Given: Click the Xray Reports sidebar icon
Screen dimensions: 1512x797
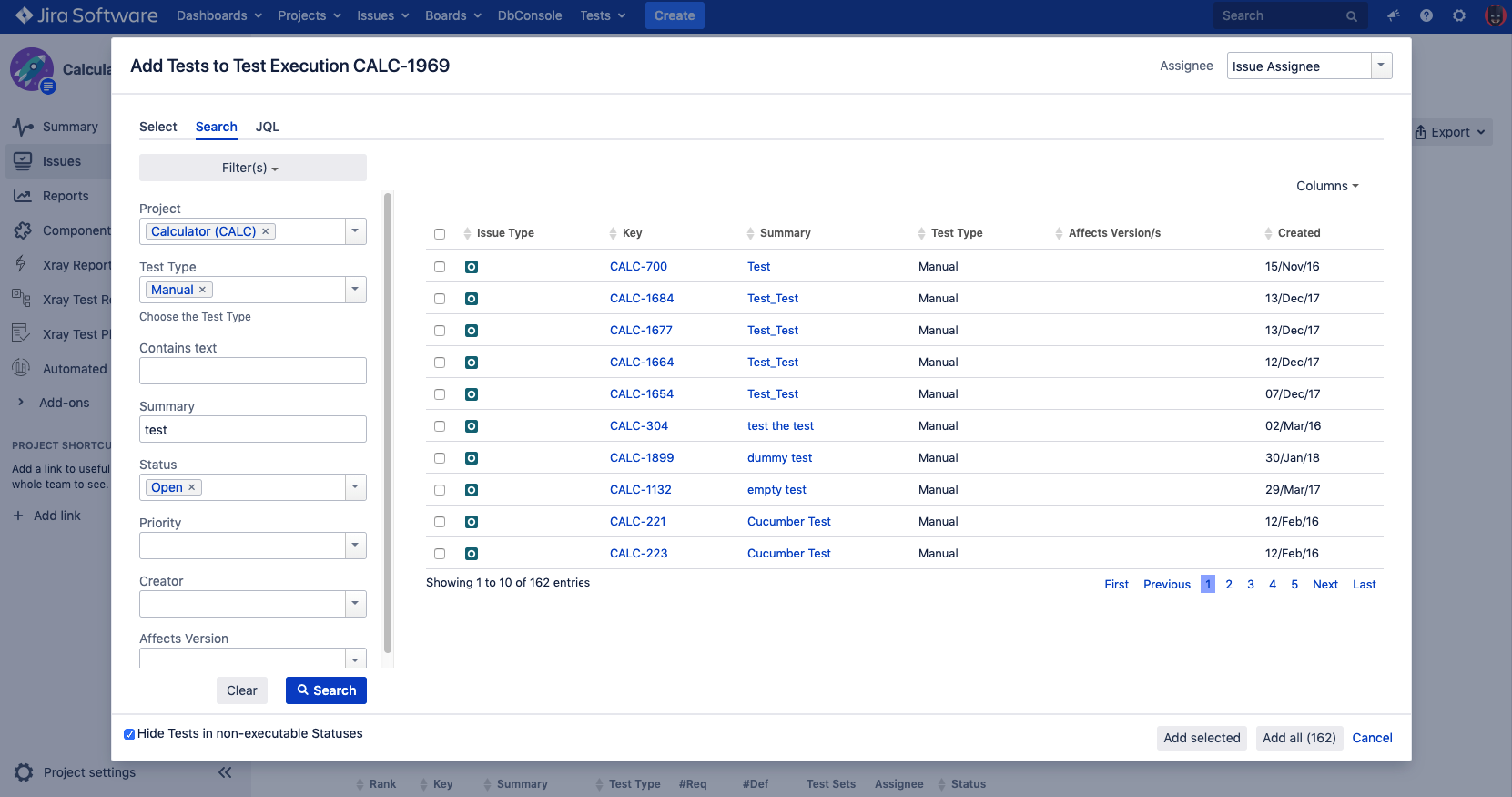Looking at the screenshot, I should coord(21,264).
